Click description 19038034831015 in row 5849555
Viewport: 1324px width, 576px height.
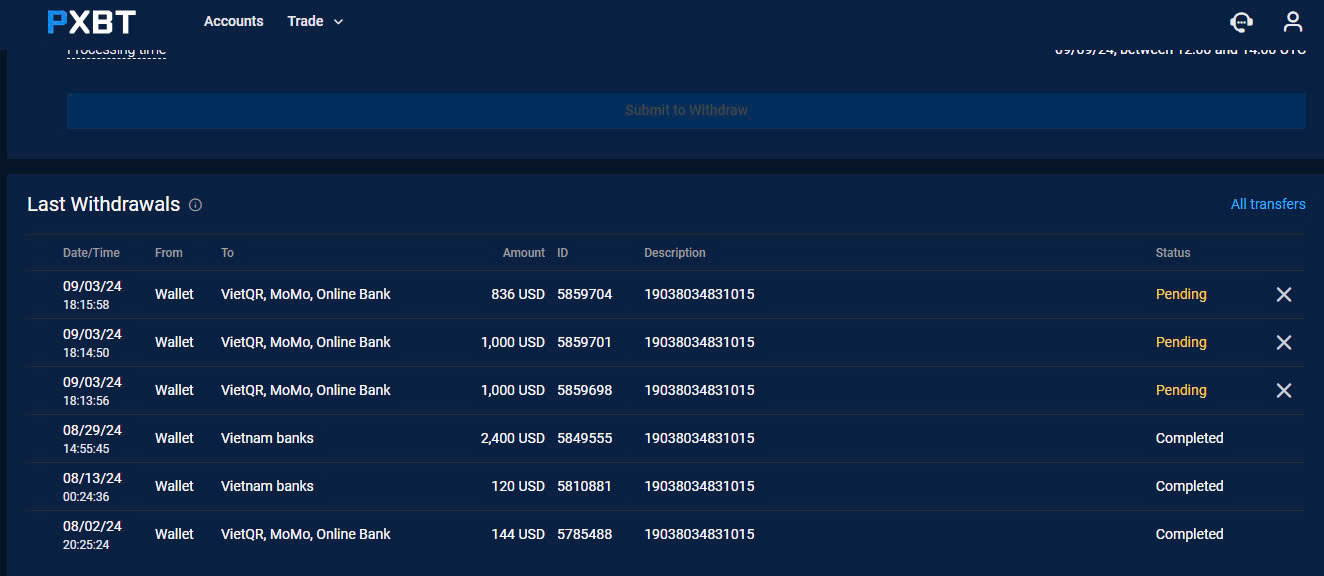tap(699, 438)
